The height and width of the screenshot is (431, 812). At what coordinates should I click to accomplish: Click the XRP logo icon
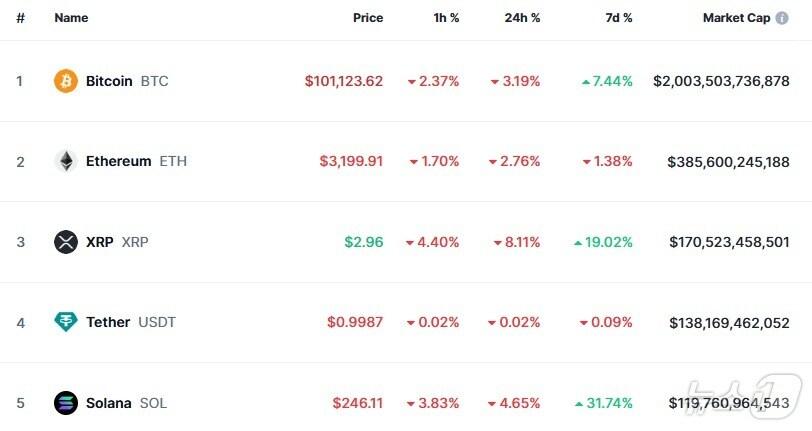[66, 242]
